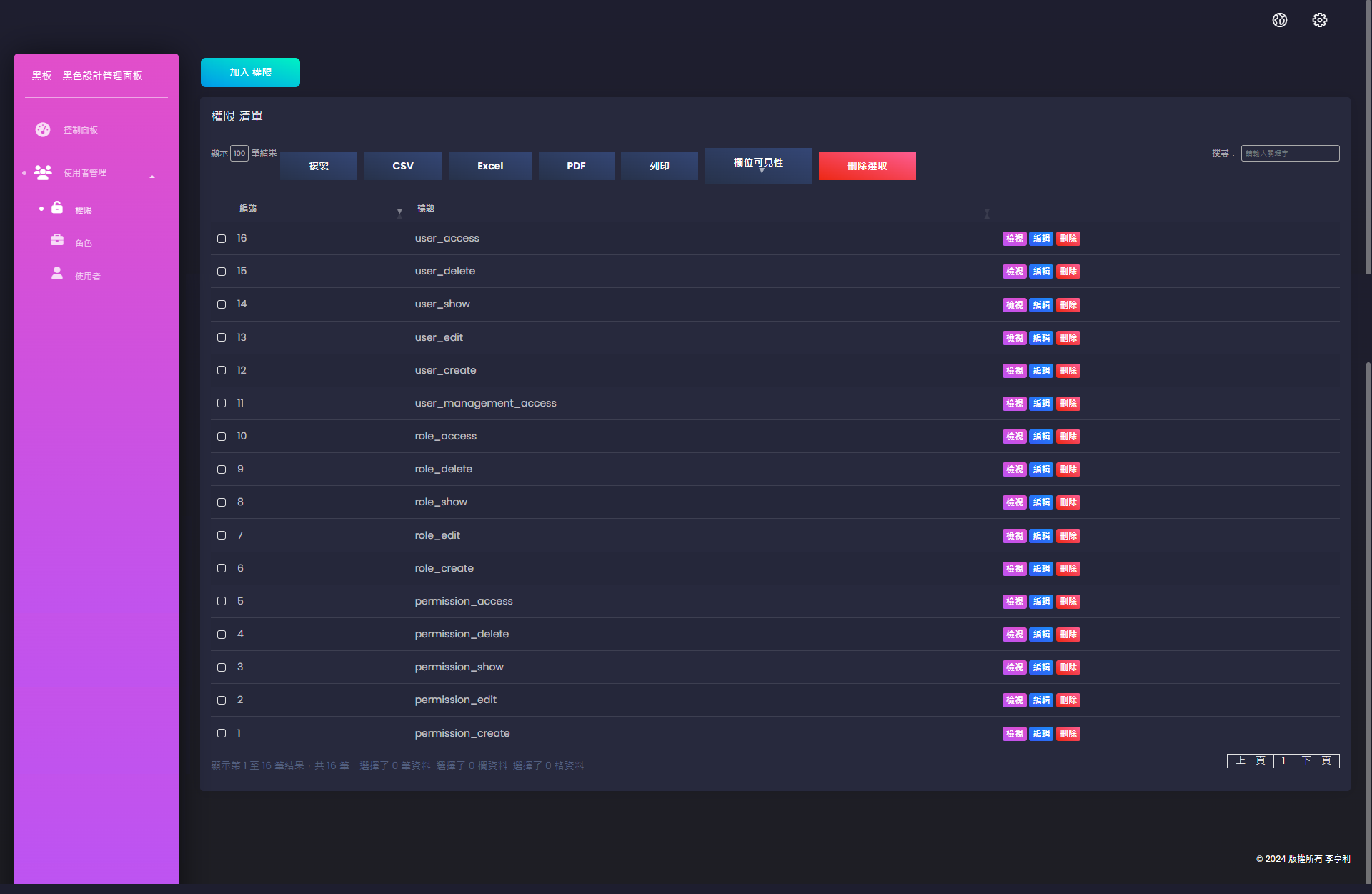Viewport: 1372px width, 894px height.
Task: Check the checkbox for row 16 user_access
Action: (x=222, y=239)
